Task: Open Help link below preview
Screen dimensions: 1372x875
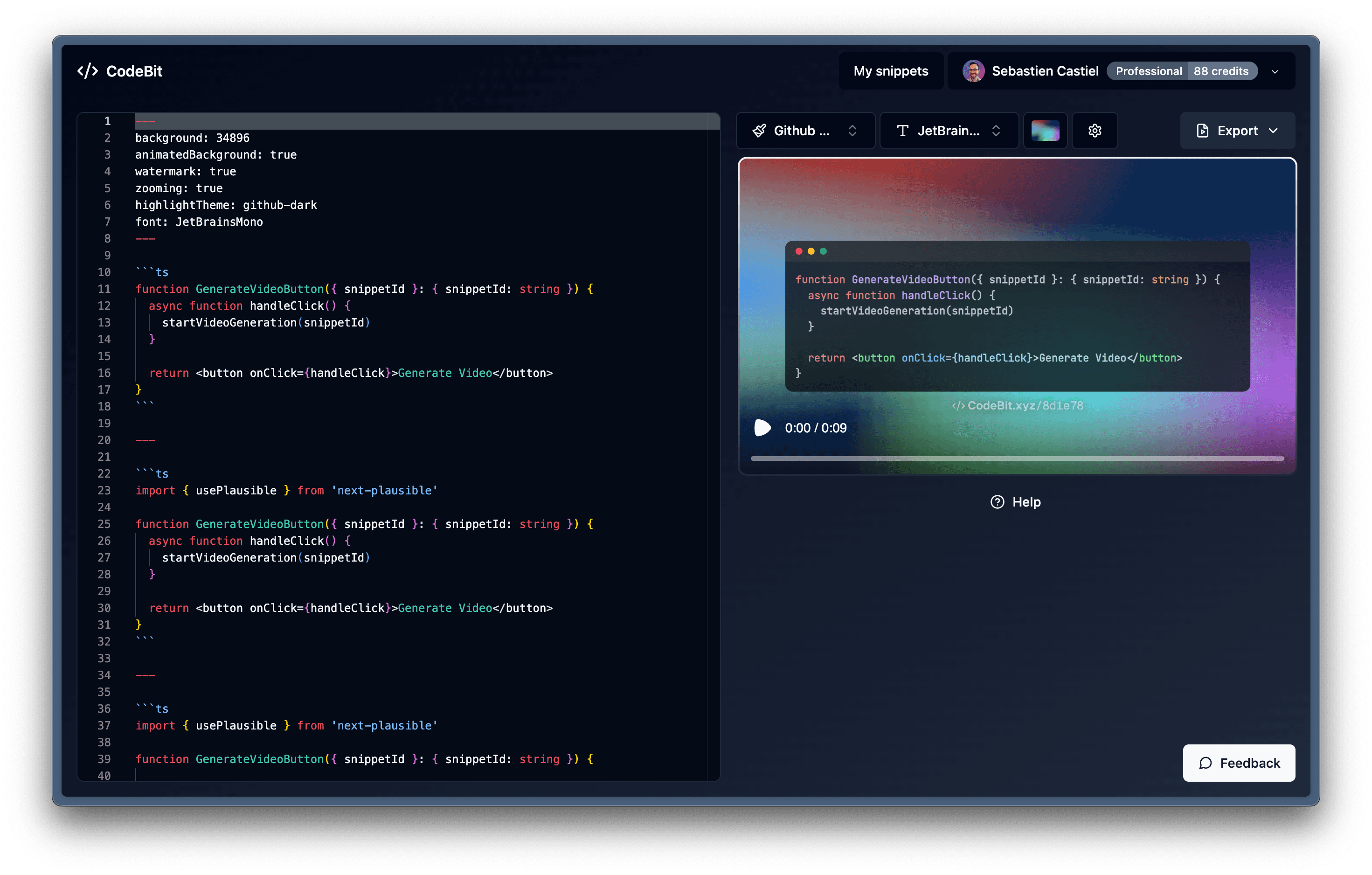Action: [1016, 501]
